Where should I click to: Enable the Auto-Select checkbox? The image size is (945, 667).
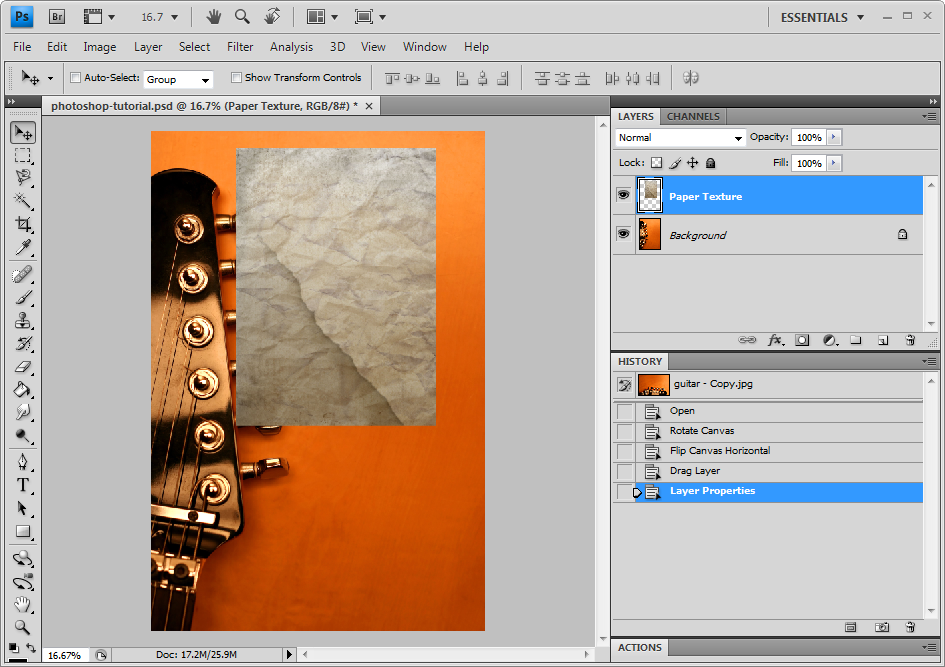75,78
